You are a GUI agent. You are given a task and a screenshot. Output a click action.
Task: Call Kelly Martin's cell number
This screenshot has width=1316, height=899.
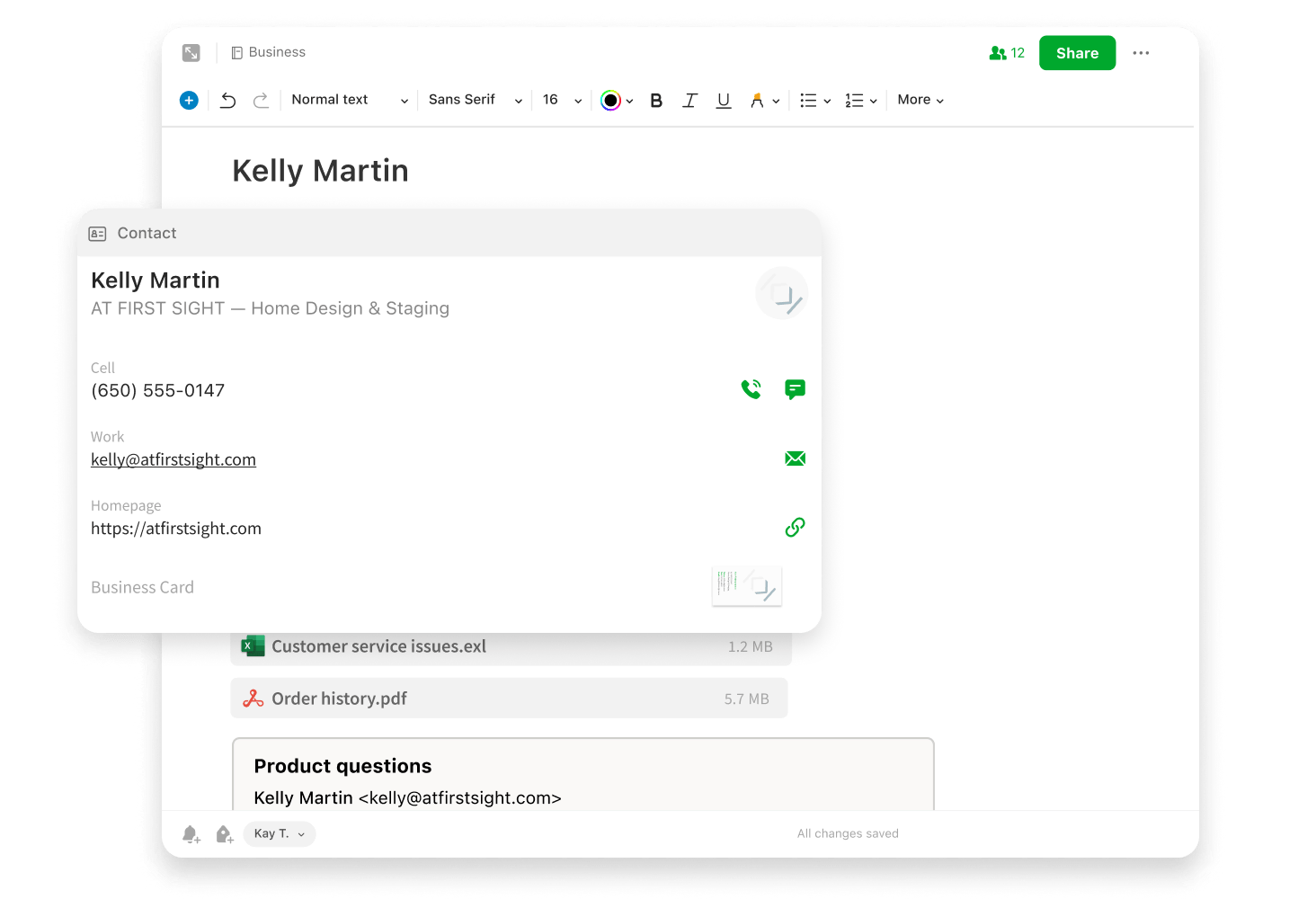pyautogui.click(x=751, y=389)
